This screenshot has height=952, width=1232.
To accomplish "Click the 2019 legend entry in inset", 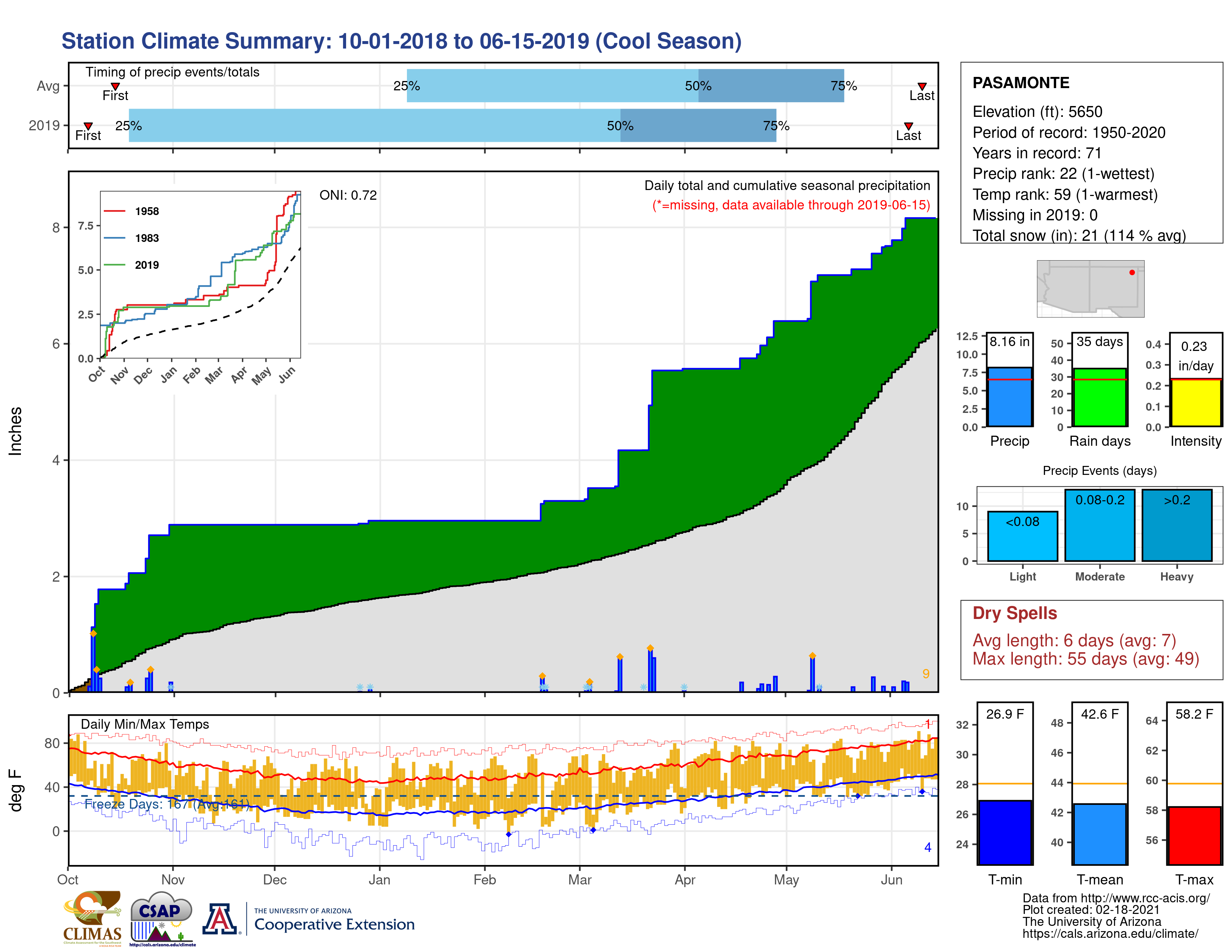I will 147,265.
